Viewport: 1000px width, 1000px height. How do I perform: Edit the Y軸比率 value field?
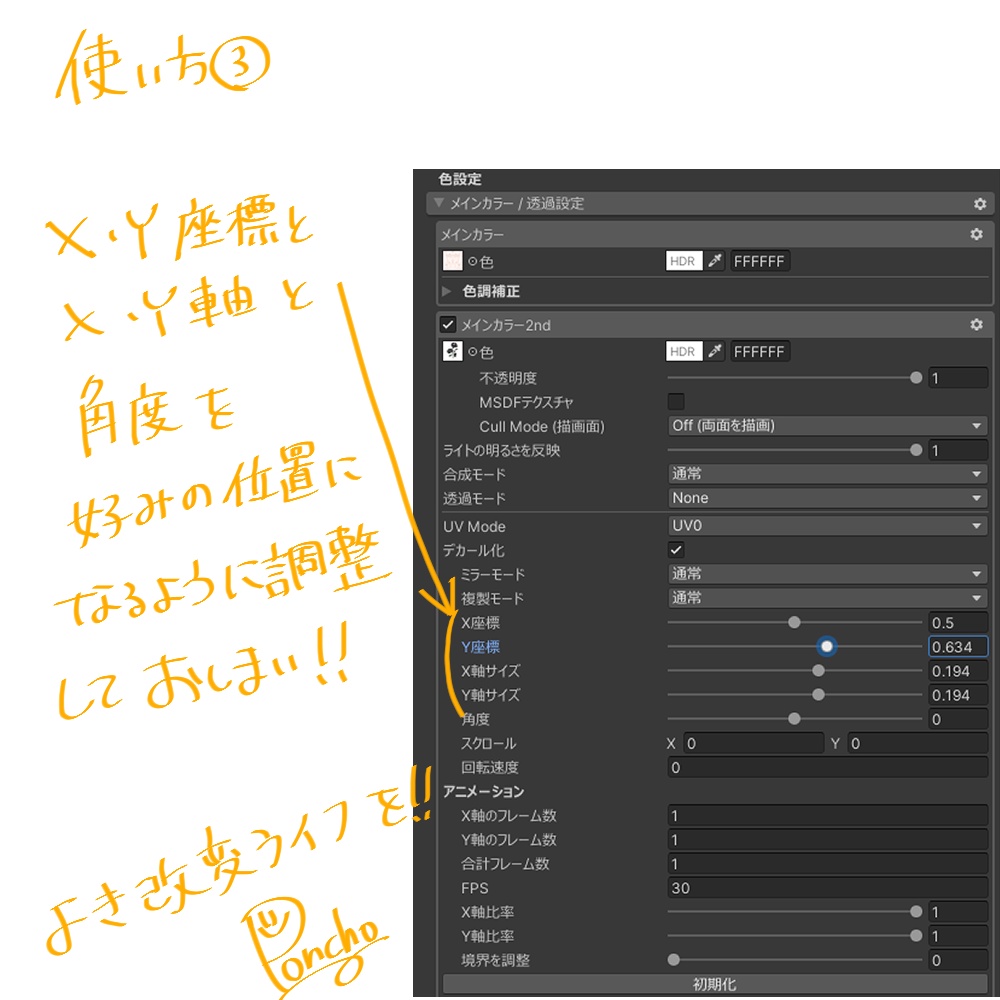tap(958, 936)
